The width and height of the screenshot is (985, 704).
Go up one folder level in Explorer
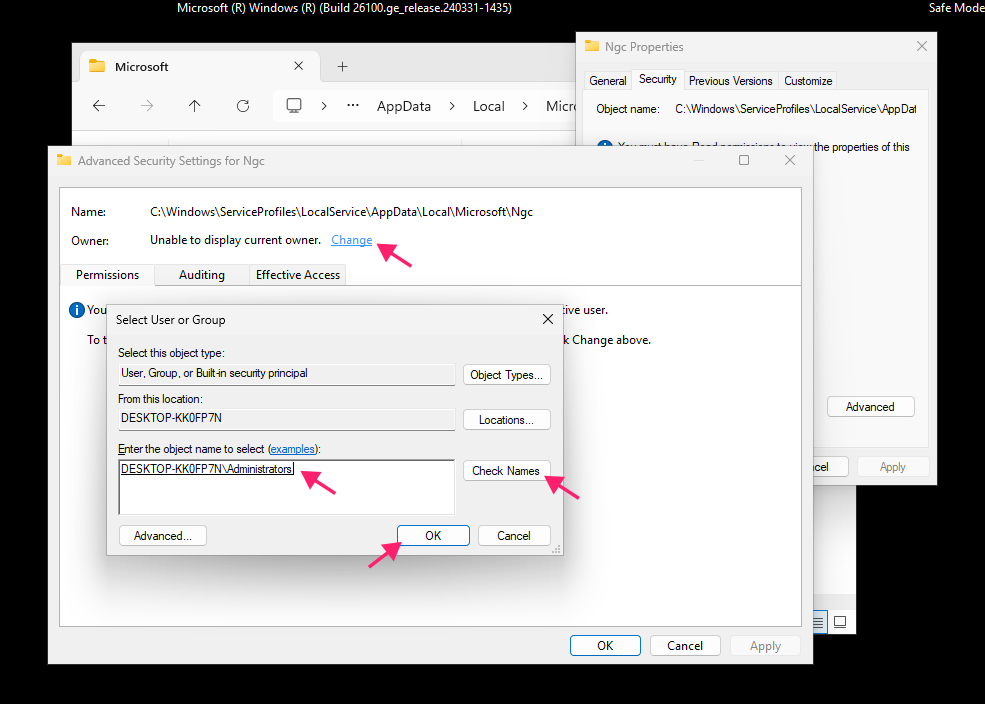click(195, 106)
